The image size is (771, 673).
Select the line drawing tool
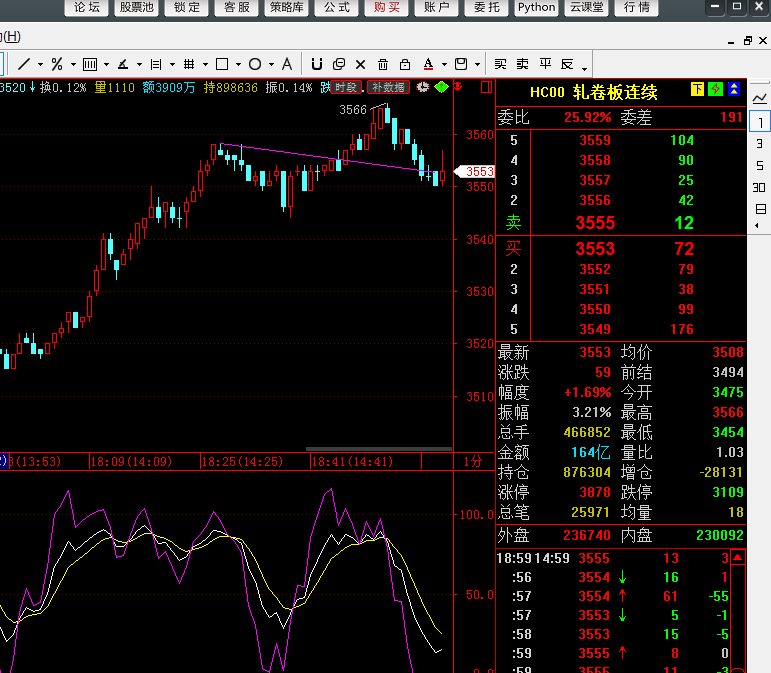pos(24,64)
